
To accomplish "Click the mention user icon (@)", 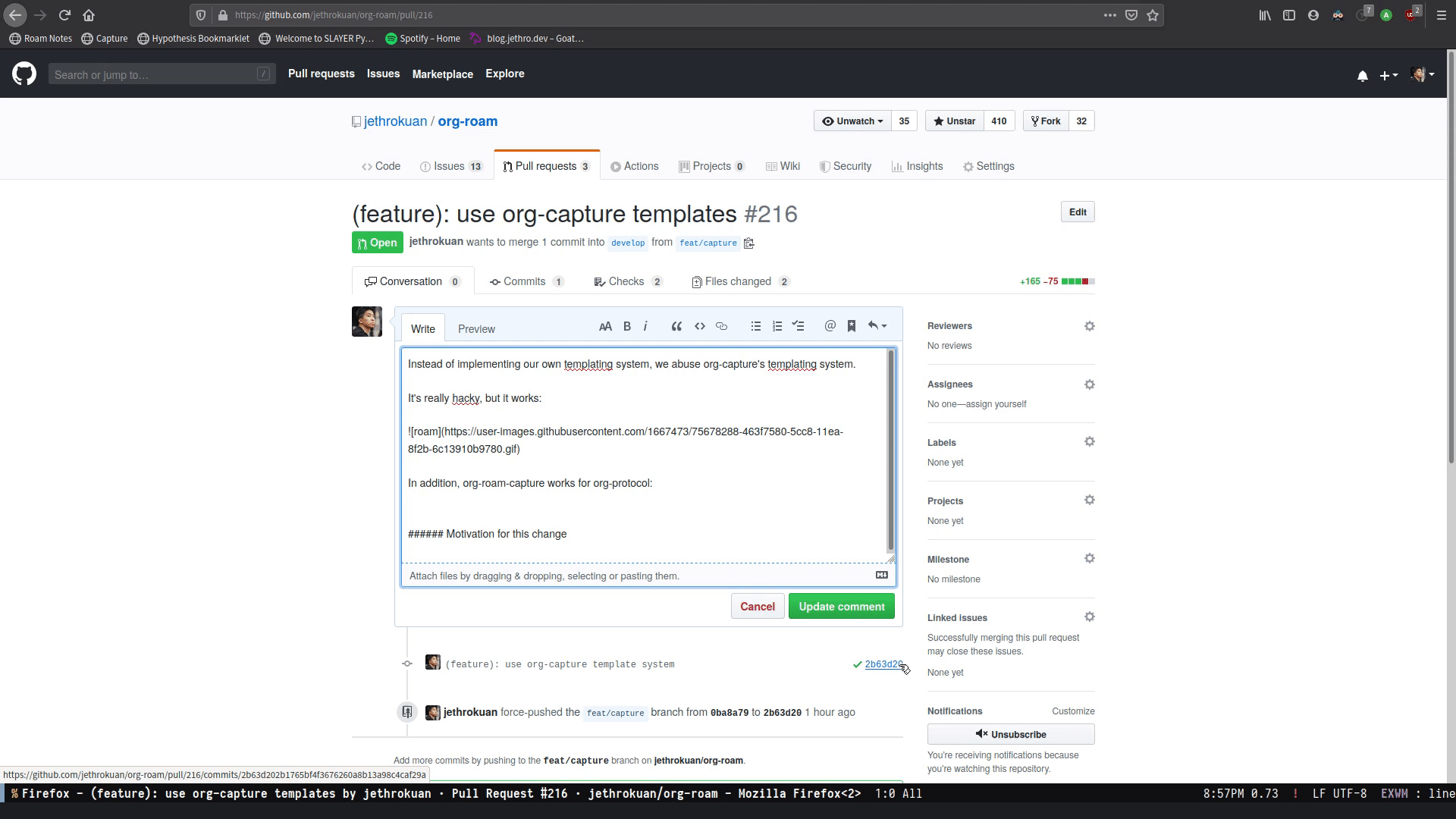I will pos(830,326).
